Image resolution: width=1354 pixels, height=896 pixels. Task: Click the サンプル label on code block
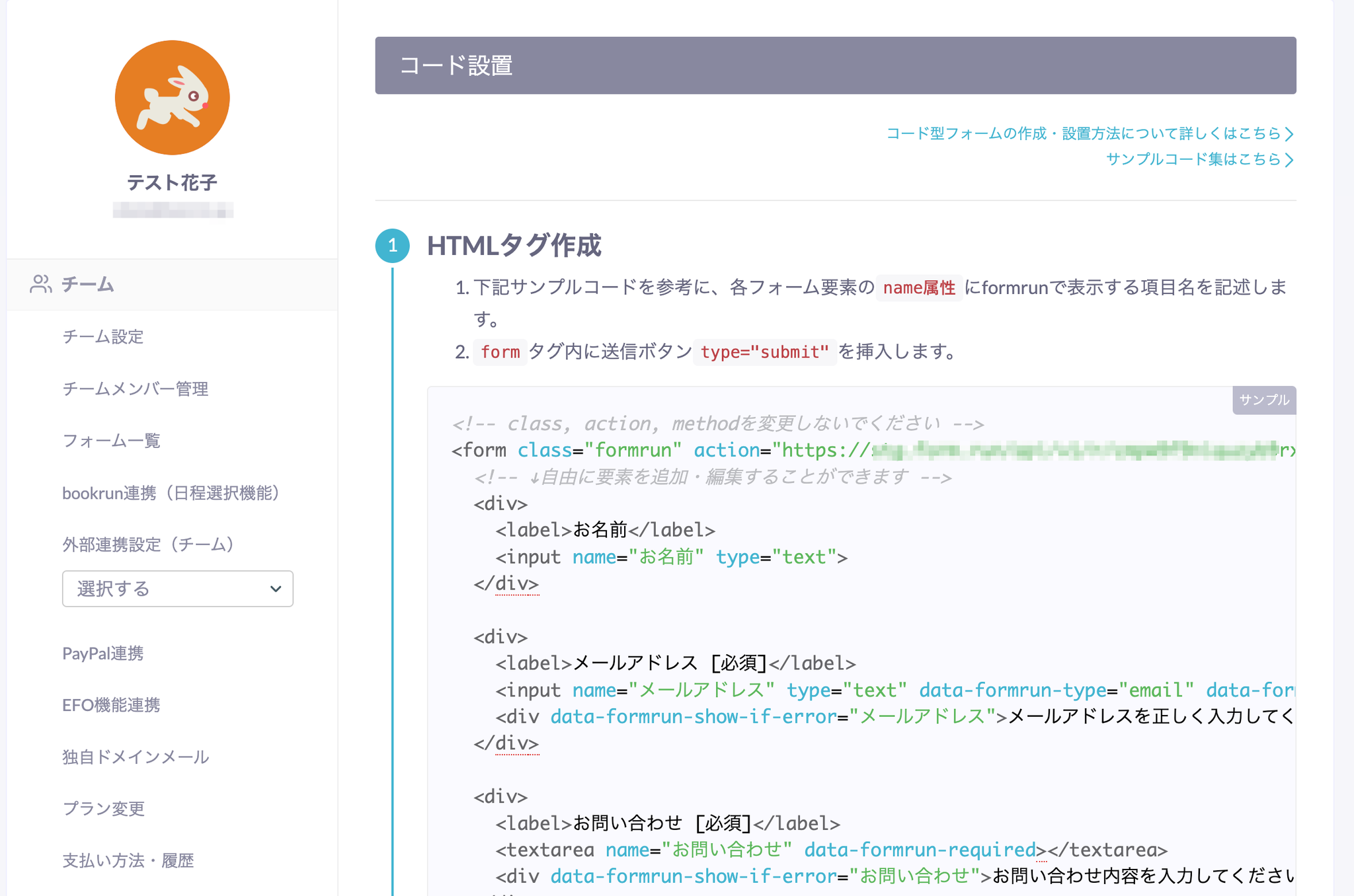click(1263, 400)
